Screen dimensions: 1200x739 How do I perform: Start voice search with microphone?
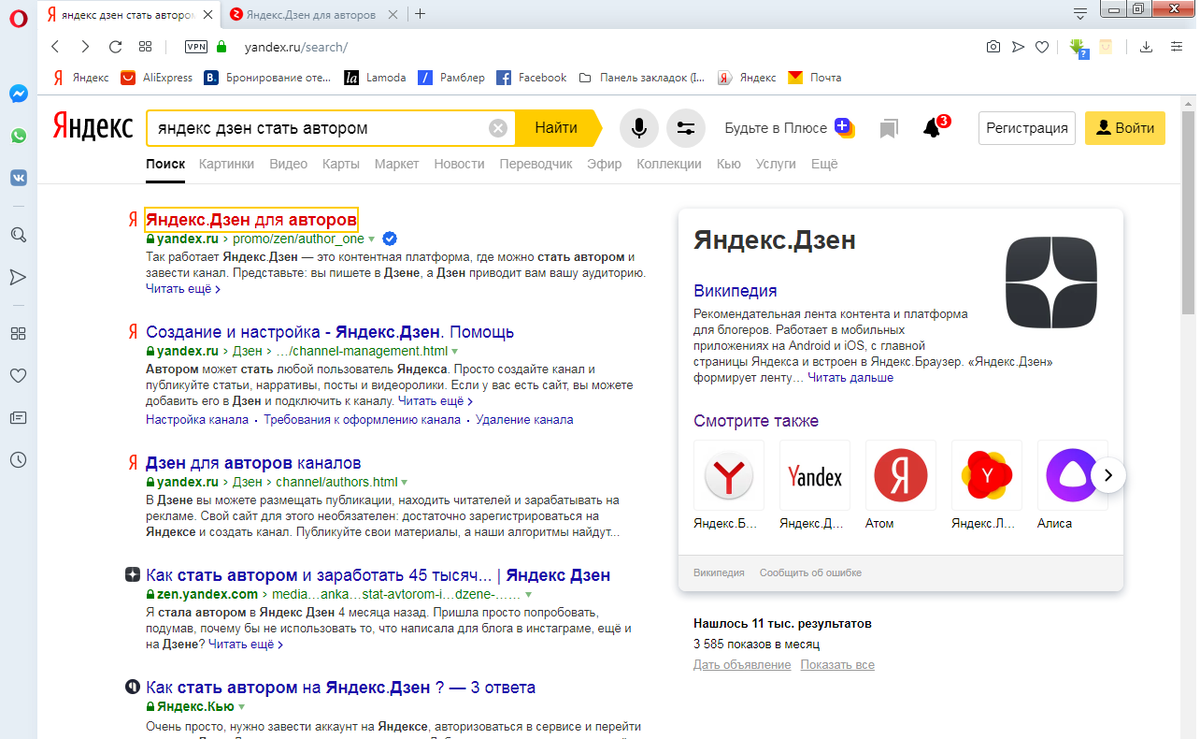(638, 128)
